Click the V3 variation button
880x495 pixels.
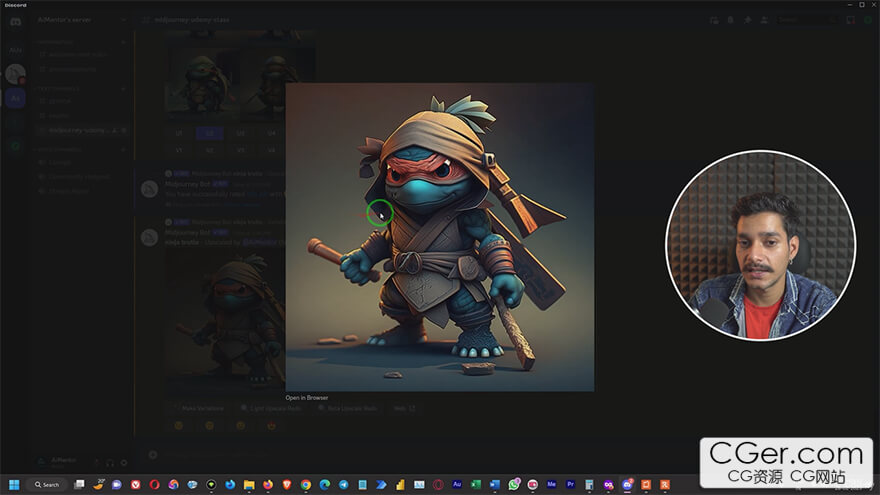pos(241,150)
